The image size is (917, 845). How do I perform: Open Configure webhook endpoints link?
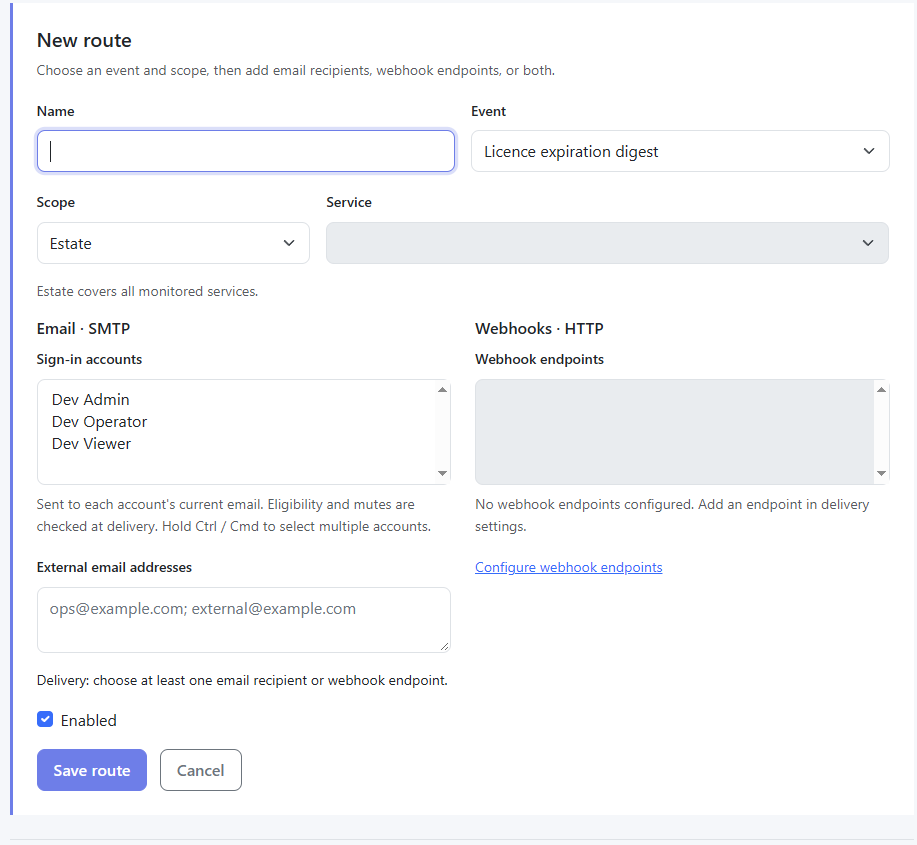point(568,567)
